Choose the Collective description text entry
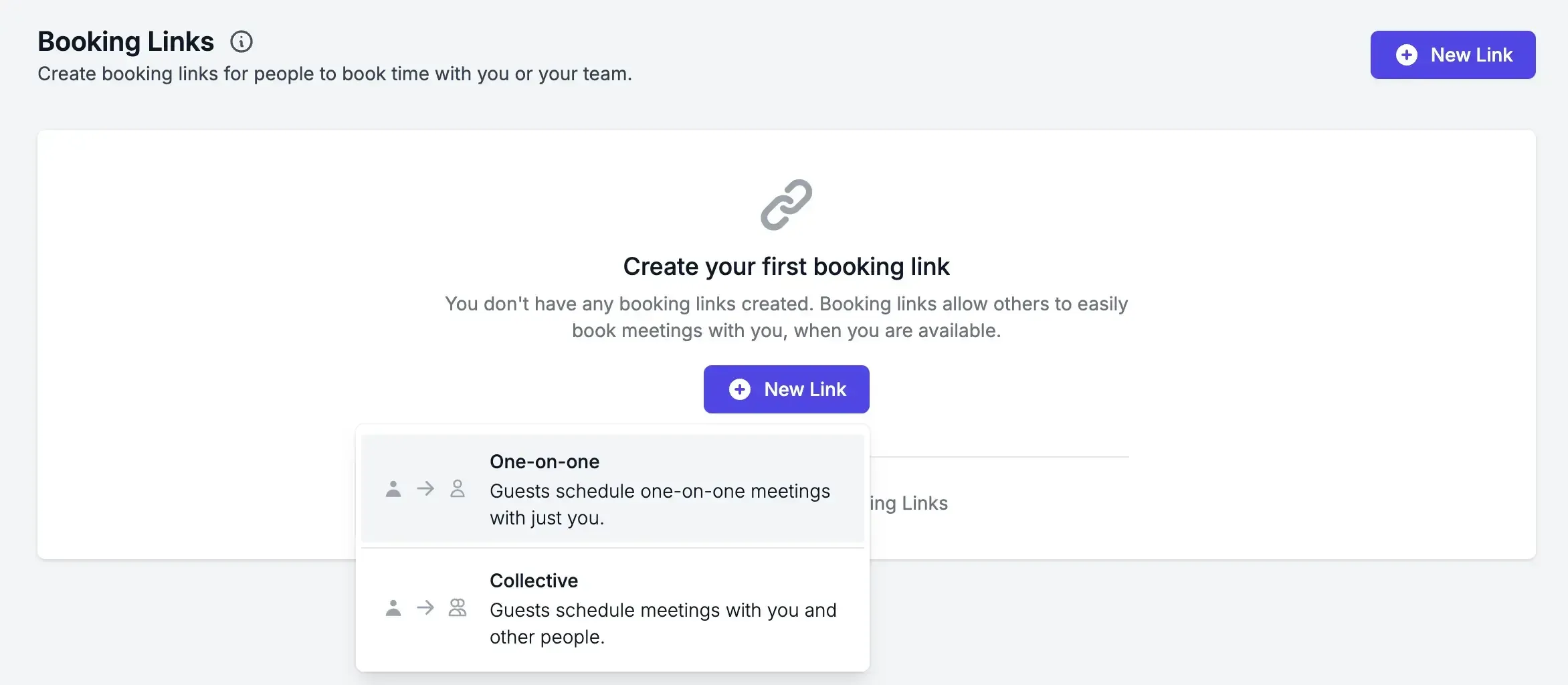Screen dimensions: 1568x685 [663, 623]
